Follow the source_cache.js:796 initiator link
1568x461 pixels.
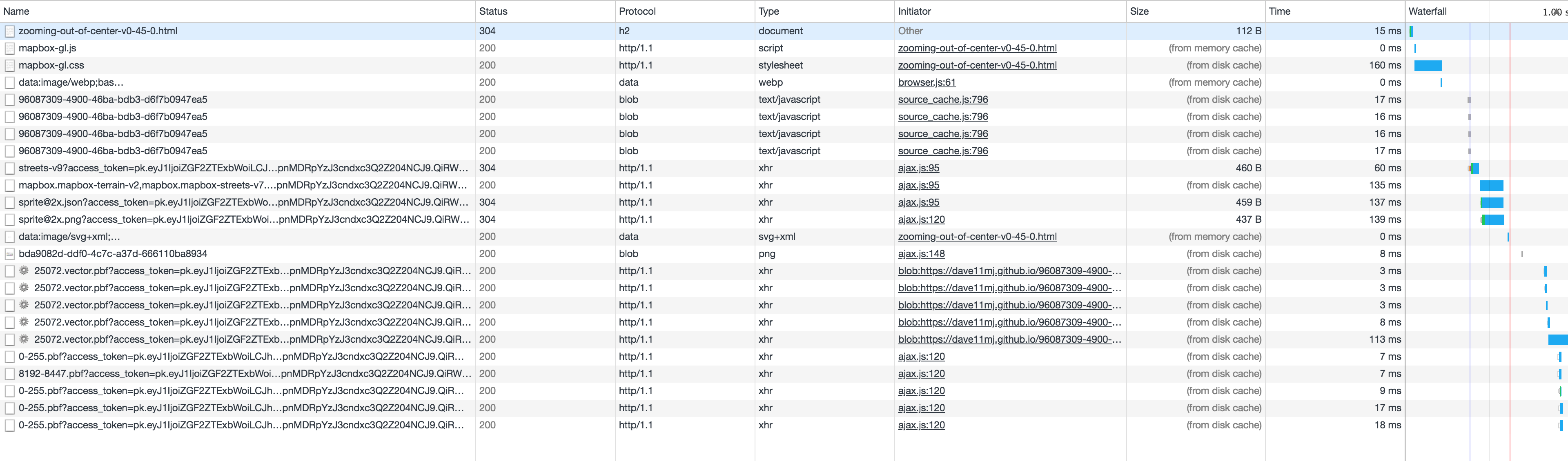943,99
